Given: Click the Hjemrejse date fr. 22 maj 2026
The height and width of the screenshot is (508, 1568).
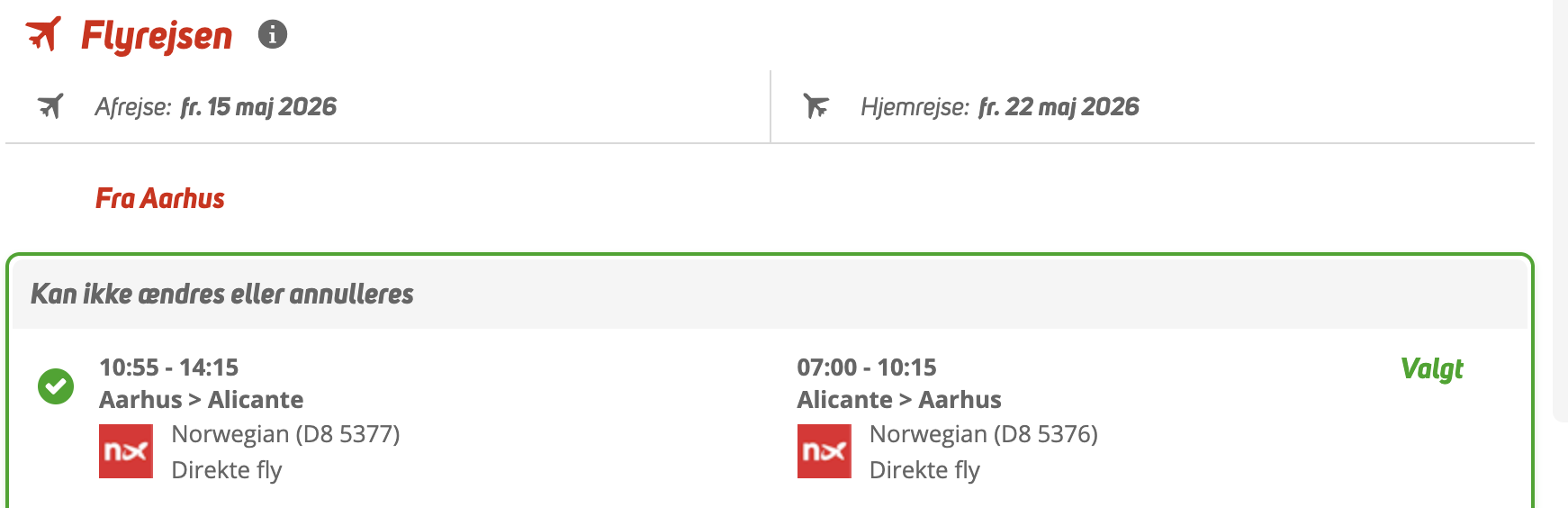Looking at the screenshot, I should (1059, 107).
